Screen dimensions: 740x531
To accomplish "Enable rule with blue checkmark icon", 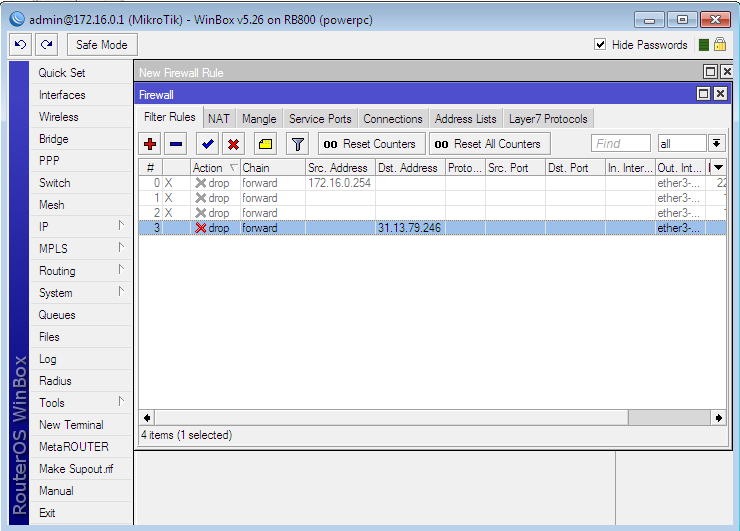I will 207,144.
